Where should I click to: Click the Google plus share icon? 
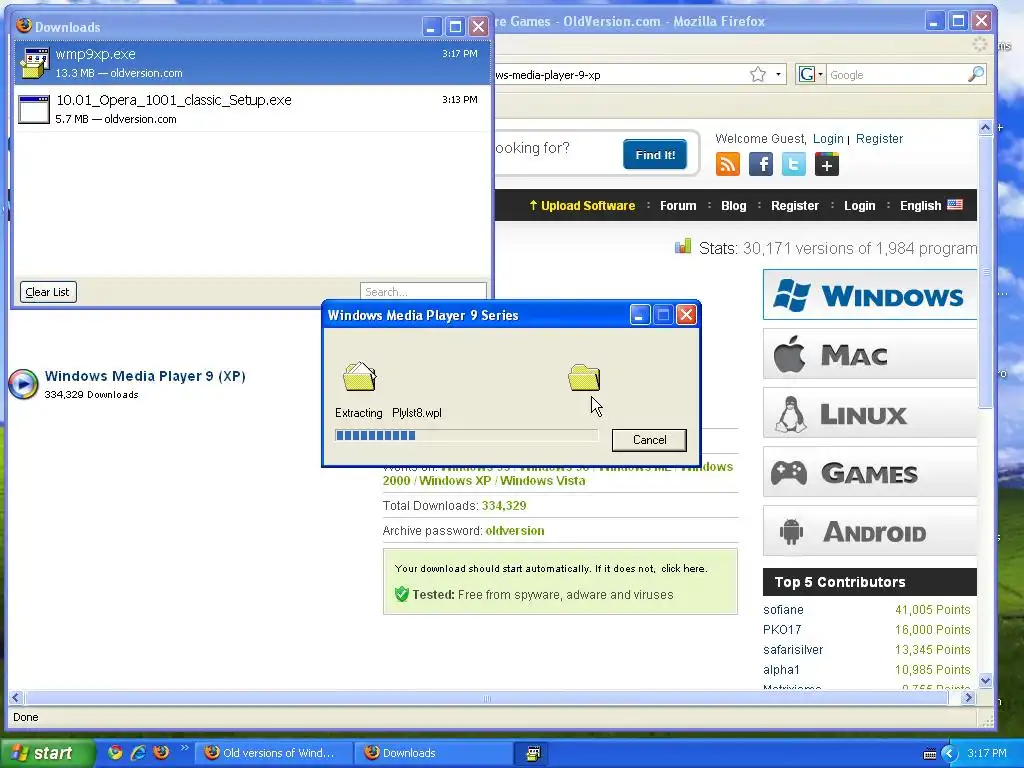(x=826, y=164)
